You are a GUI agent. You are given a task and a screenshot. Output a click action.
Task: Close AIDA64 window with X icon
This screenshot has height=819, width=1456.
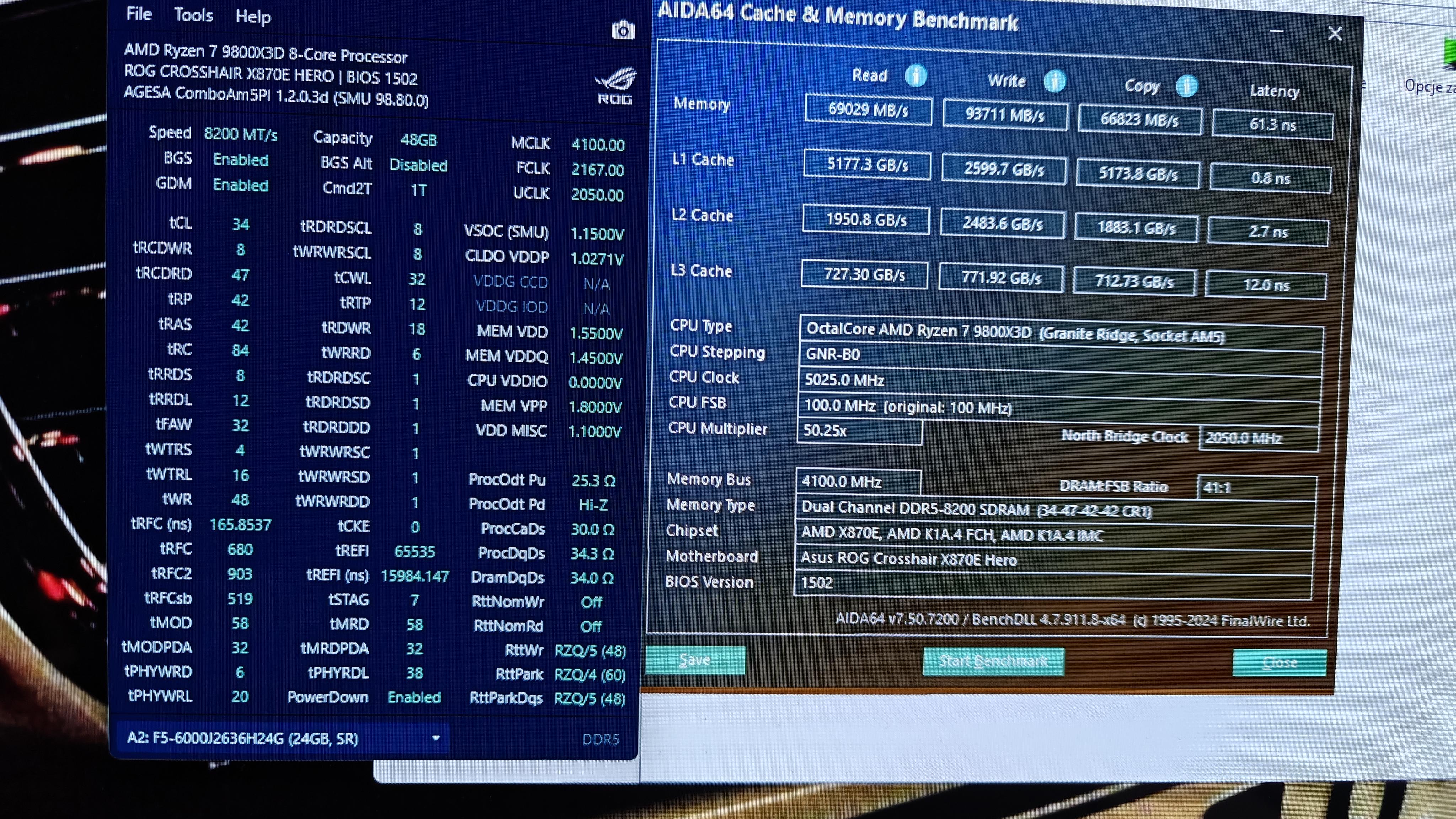1334,34
